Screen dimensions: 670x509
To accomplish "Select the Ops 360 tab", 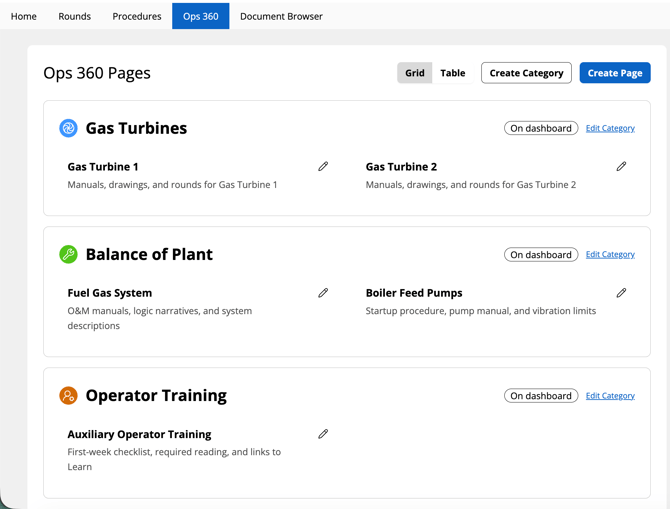I will pyautogui.click(x=200, y=16).
